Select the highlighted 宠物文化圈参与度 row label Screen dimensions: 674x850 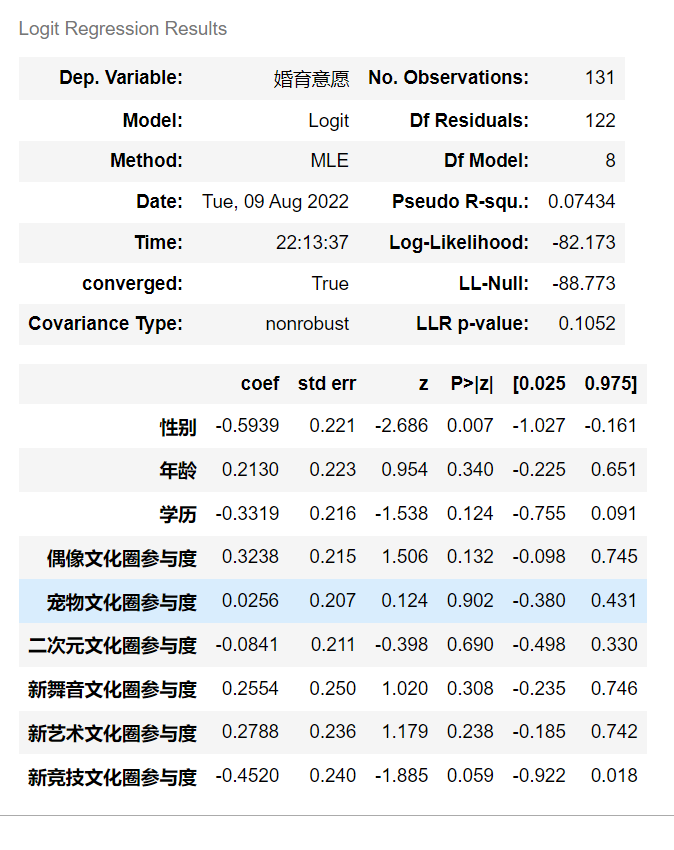click(x=121, y=602)
